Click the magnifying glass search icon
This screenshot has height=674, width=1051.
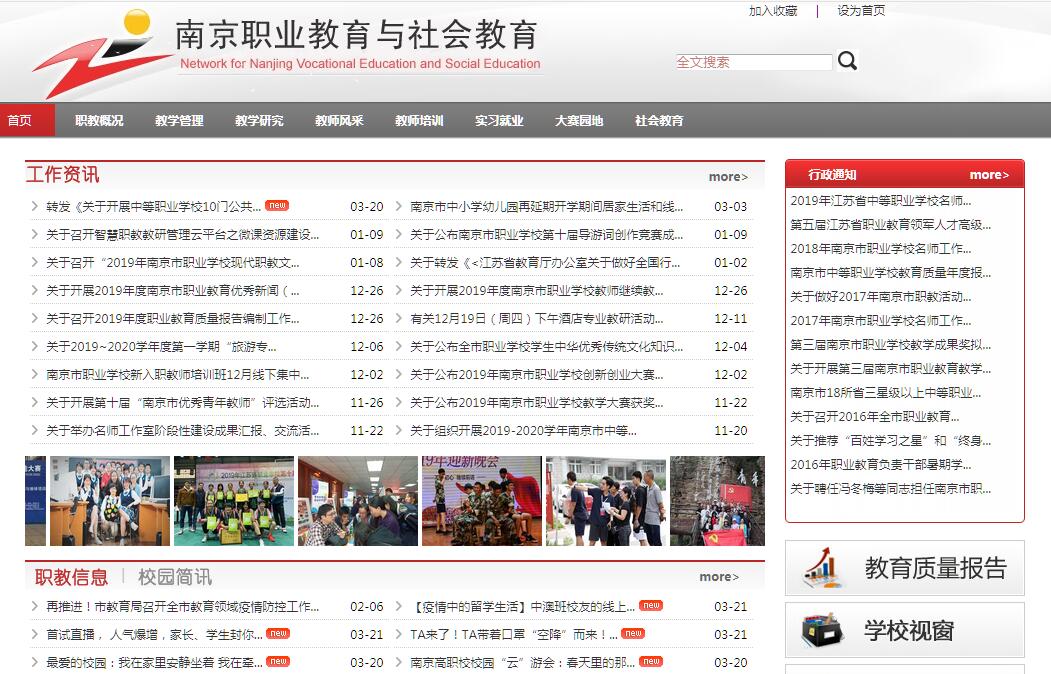pos(847,61)
